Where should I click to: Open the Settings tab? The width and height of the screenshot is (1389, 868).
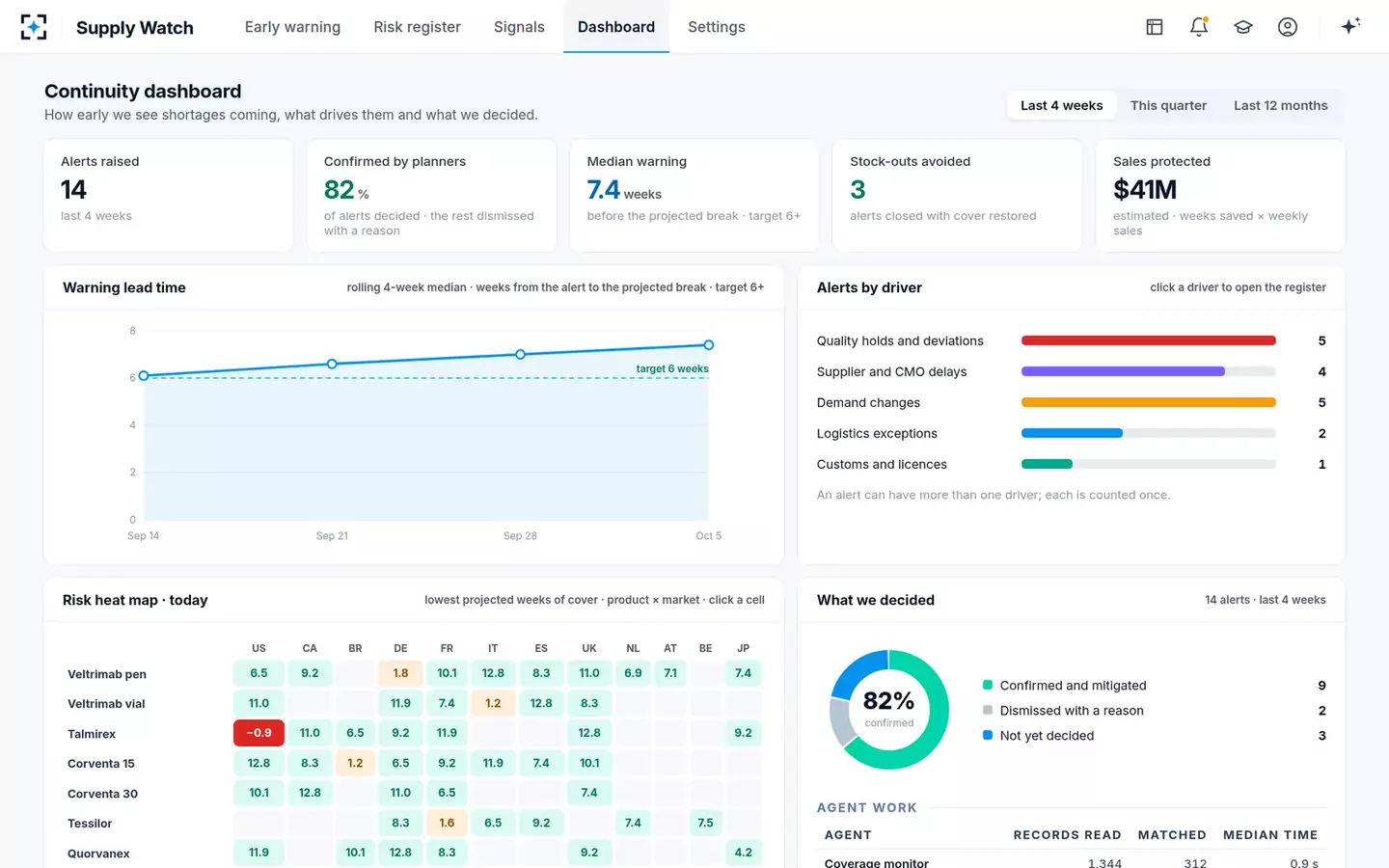pos(717,27)
